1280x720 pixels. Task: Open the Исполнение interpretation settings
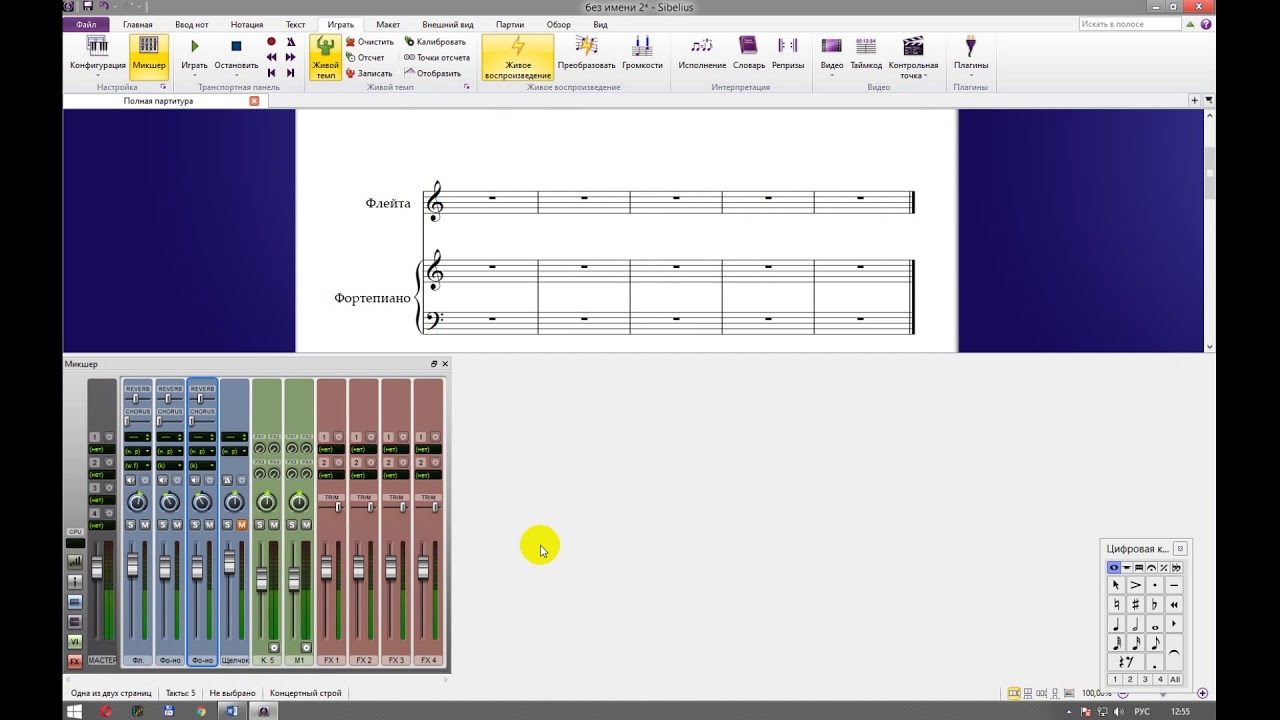point(702,53)
